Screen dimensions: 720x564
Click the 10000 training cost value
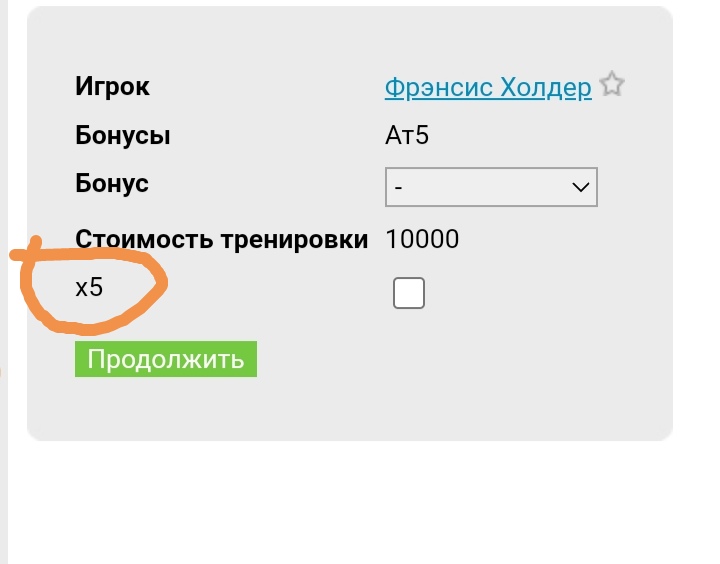[422, 239]
